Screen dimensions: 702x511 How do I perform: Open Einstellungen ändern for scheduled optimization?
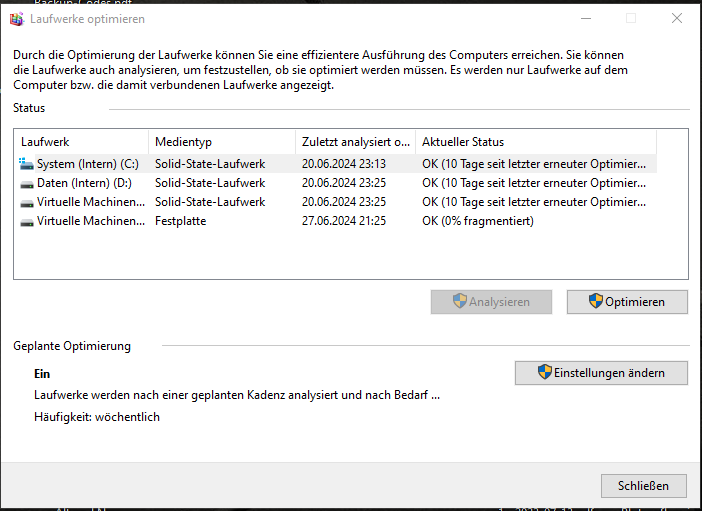pos(601,373)
